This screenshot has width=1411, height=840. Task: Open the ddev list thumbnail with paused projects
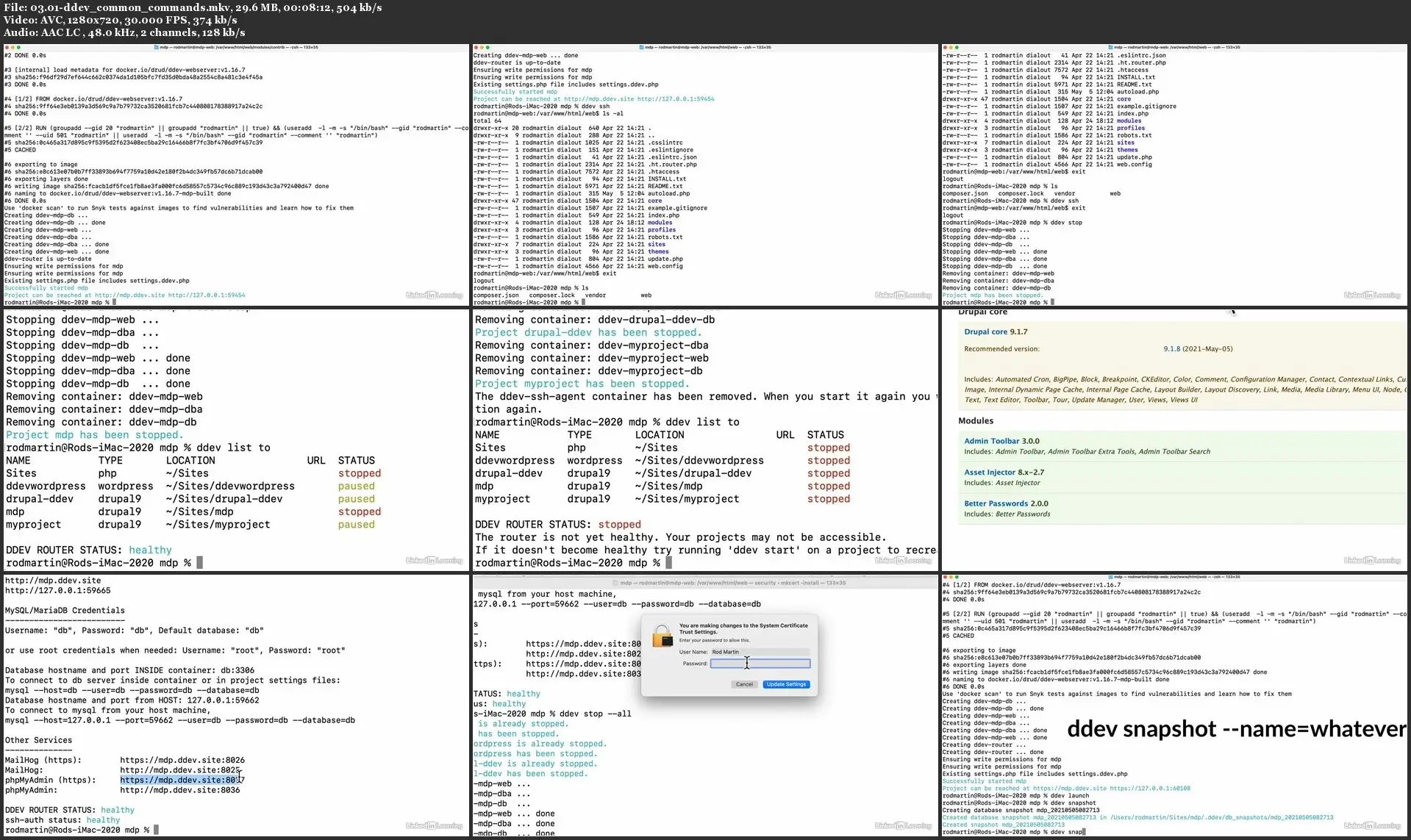click(x=236, y=439)
